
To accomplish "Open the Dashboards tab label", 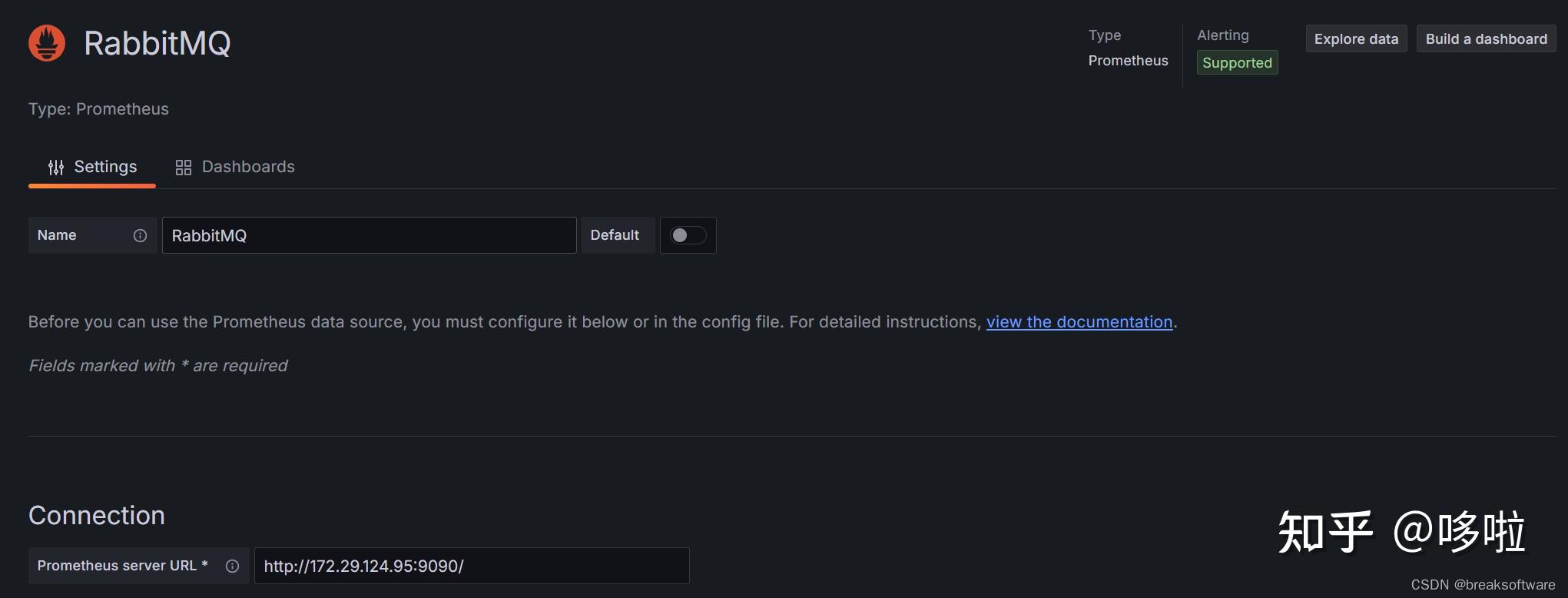I will (x=248, y=167).
